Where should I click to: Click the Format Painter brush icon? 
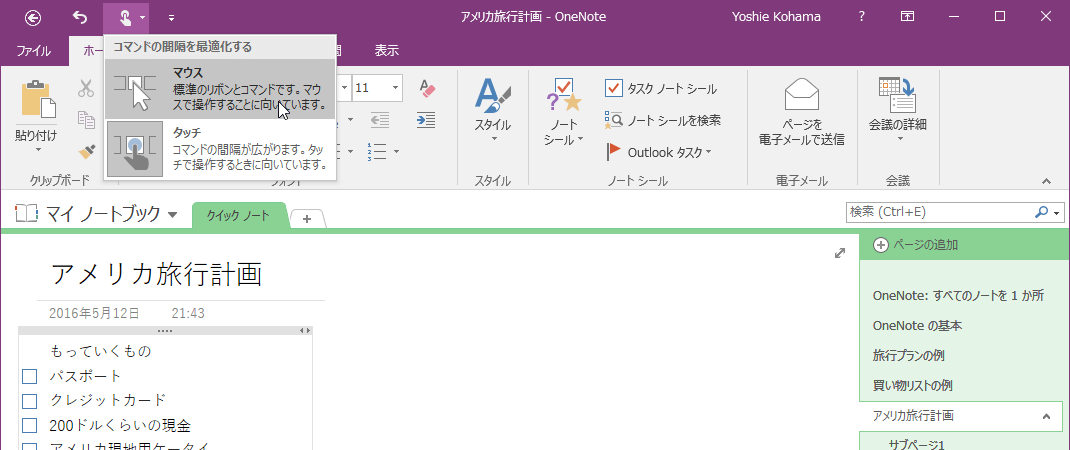tap(87, 151)
